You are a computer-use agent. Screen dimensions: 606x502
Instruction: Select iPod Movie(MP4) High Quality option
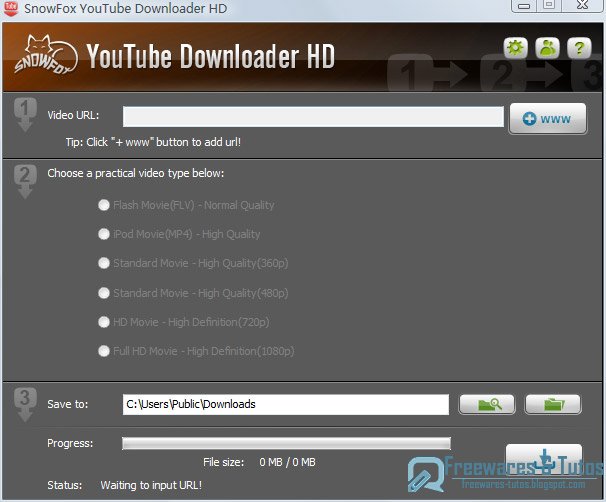(x=179, y=234)
